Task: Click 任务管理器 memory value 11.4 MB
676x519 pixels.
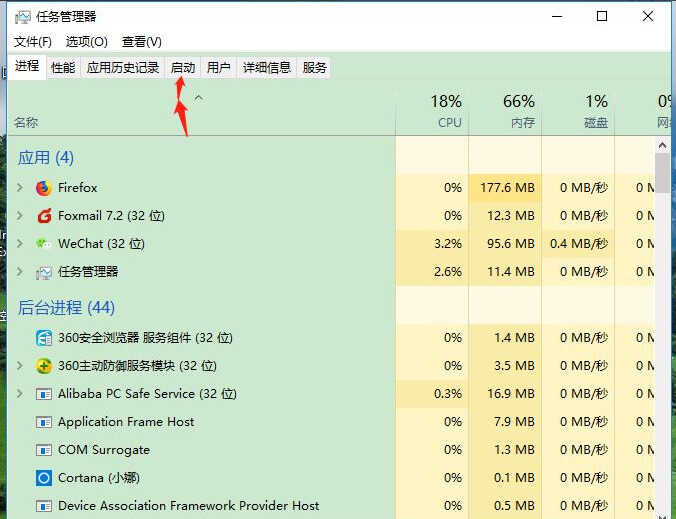Action: coord(511,272)
